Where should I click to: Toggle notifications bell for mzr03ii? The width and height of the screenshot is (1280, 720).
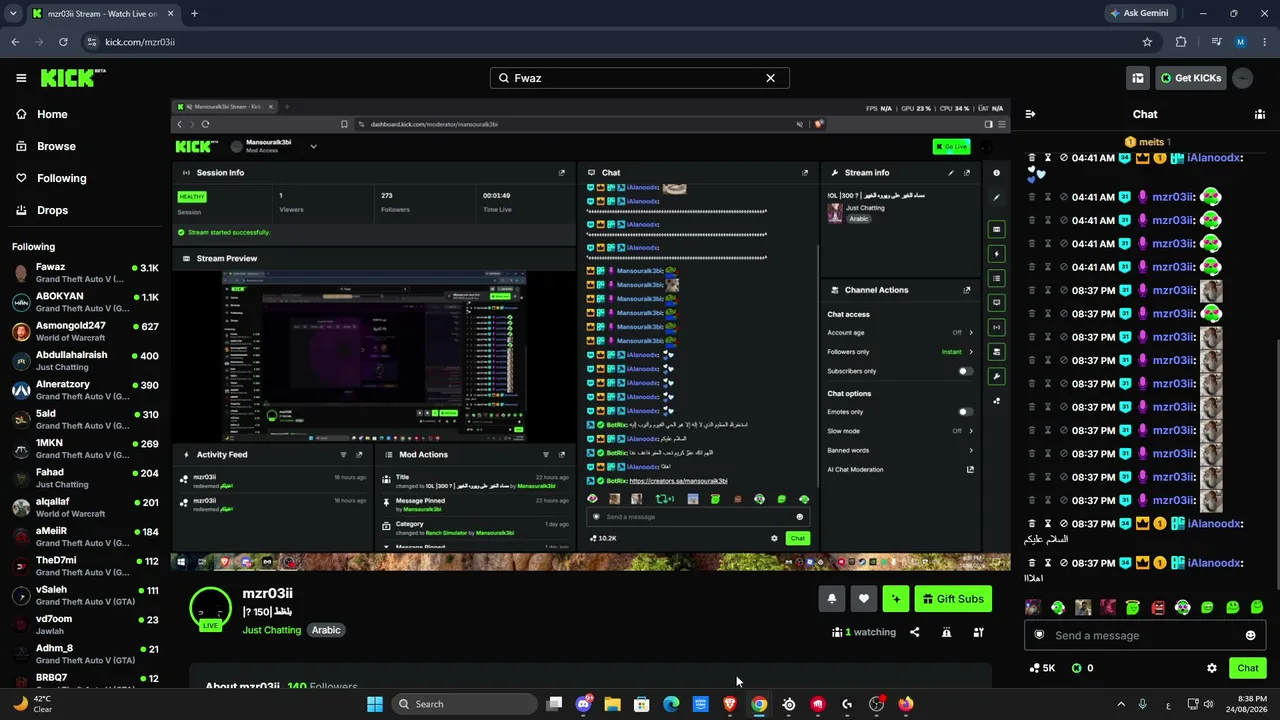coord(831,599)
